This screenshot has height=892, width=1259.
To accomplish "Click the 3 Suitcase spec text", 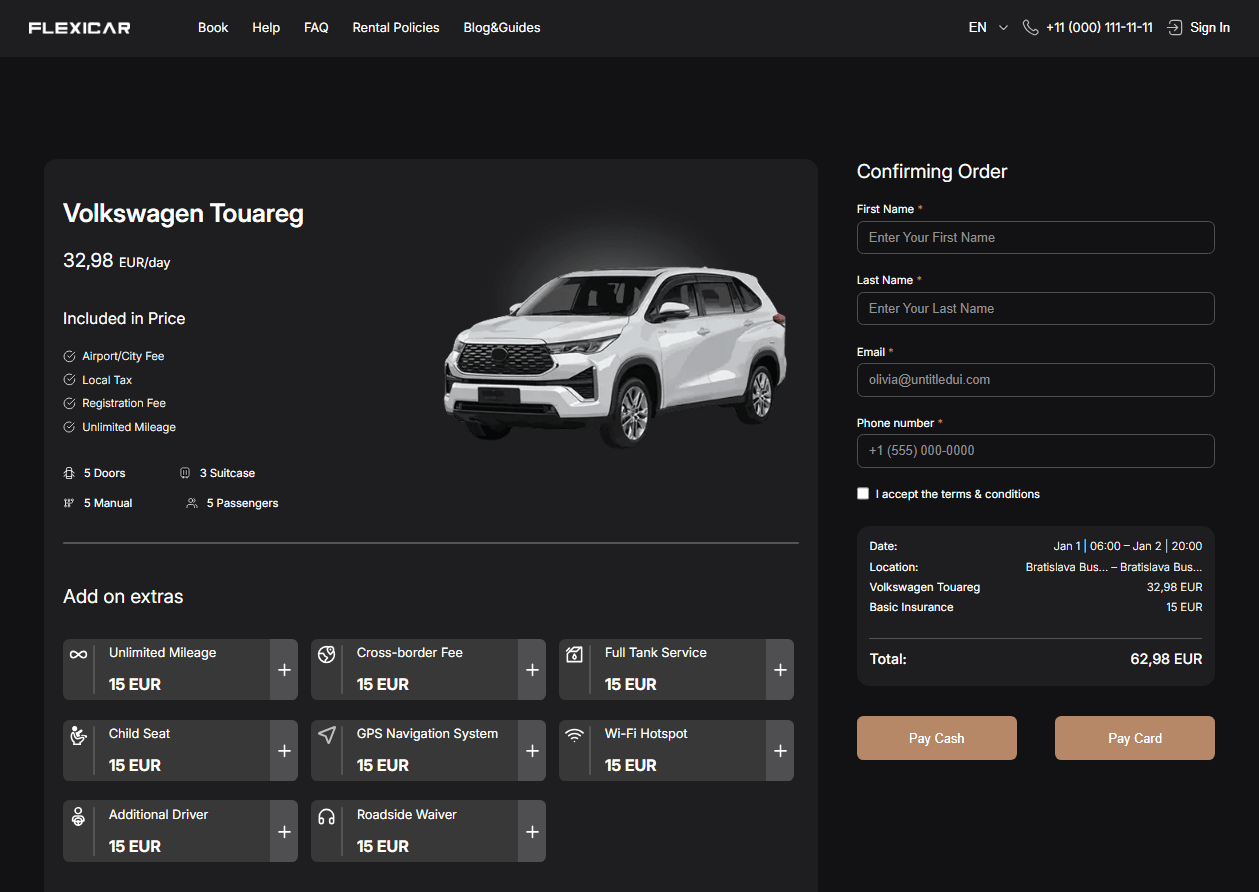I will tap(227, 473).
